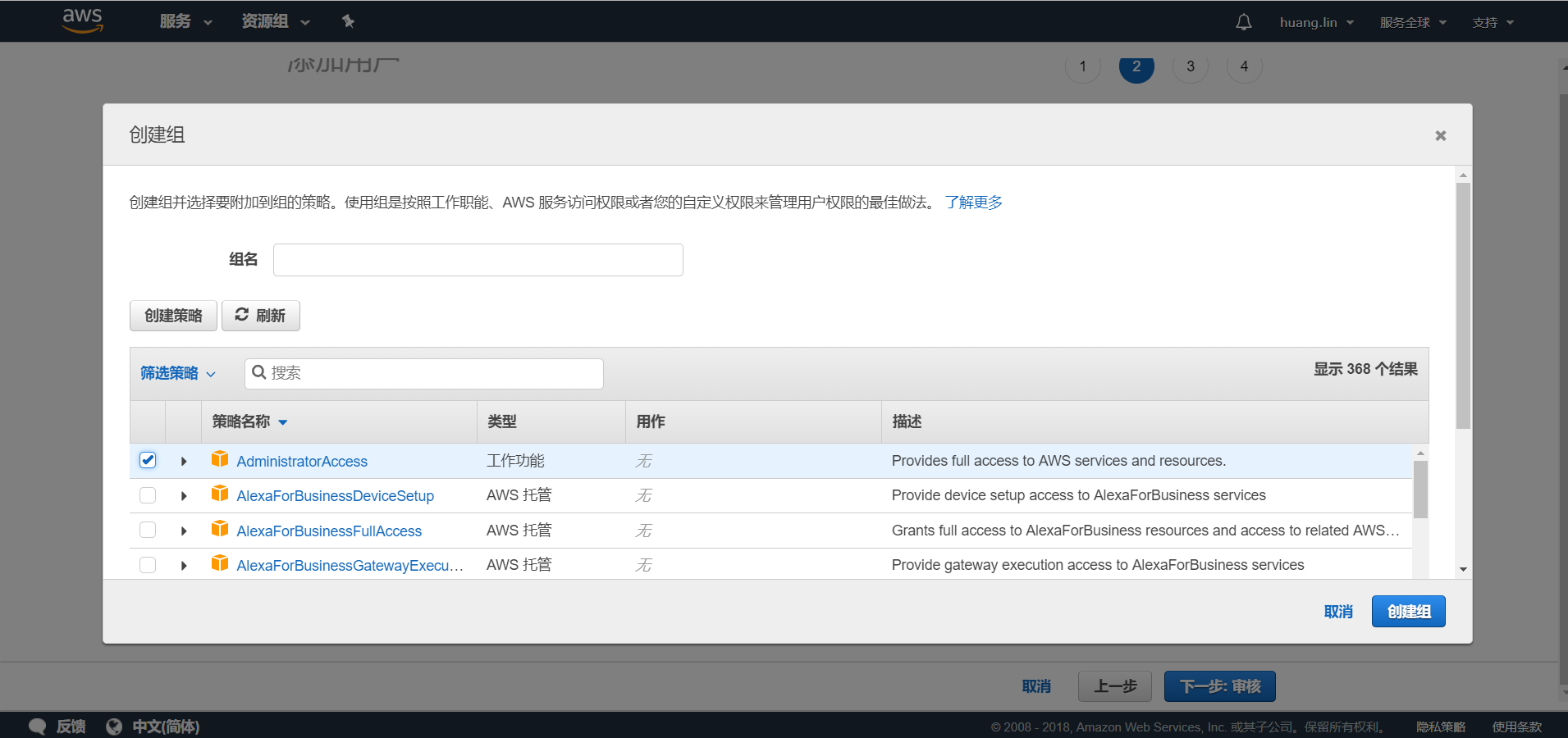Click 工作功能 type cell of AdministratorAccess
This screenshot has width=1568, height=738.
coord(515,461)
